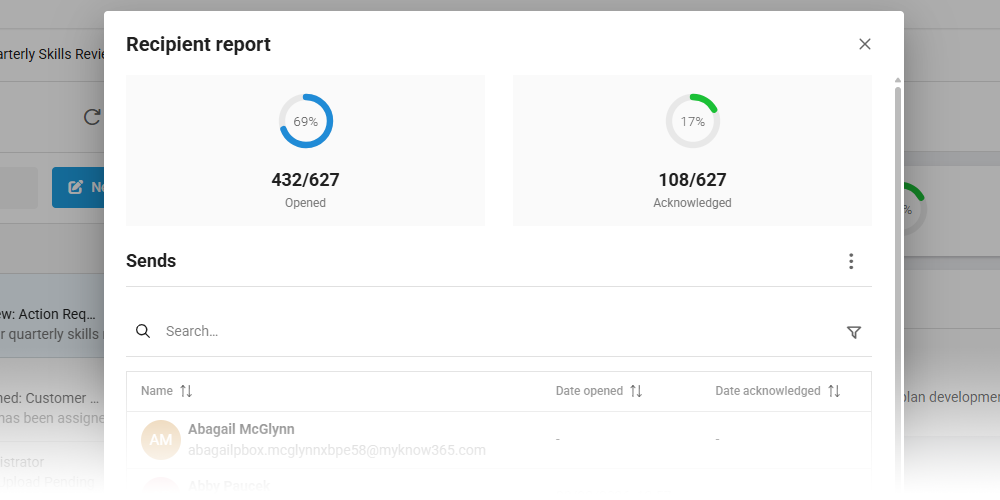The height and width of the screenshot is (500, 1000).
Task: Click the Name column header
Action: pos(157,391)
